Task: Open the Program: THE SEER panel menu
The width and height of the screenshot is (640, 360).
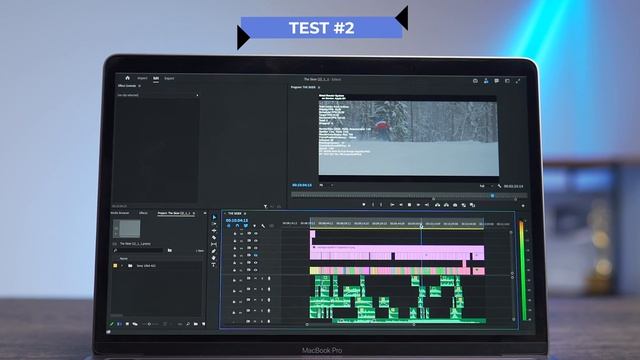Action: [319, 87]
